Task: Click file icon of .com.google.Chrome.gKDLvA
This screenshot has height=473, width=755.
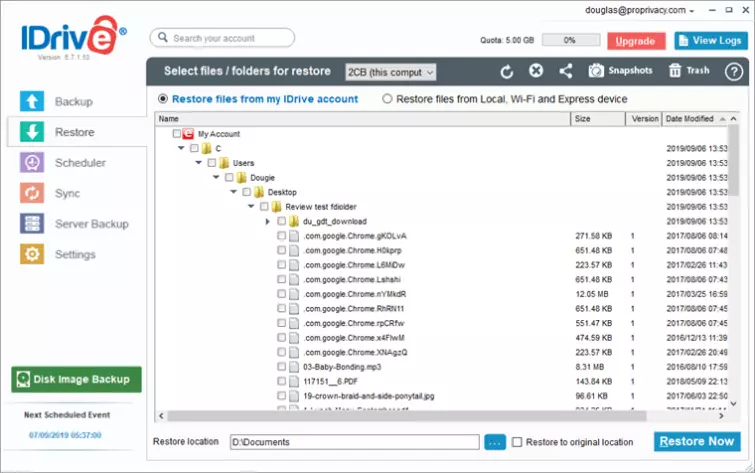Action: point(294,236)
